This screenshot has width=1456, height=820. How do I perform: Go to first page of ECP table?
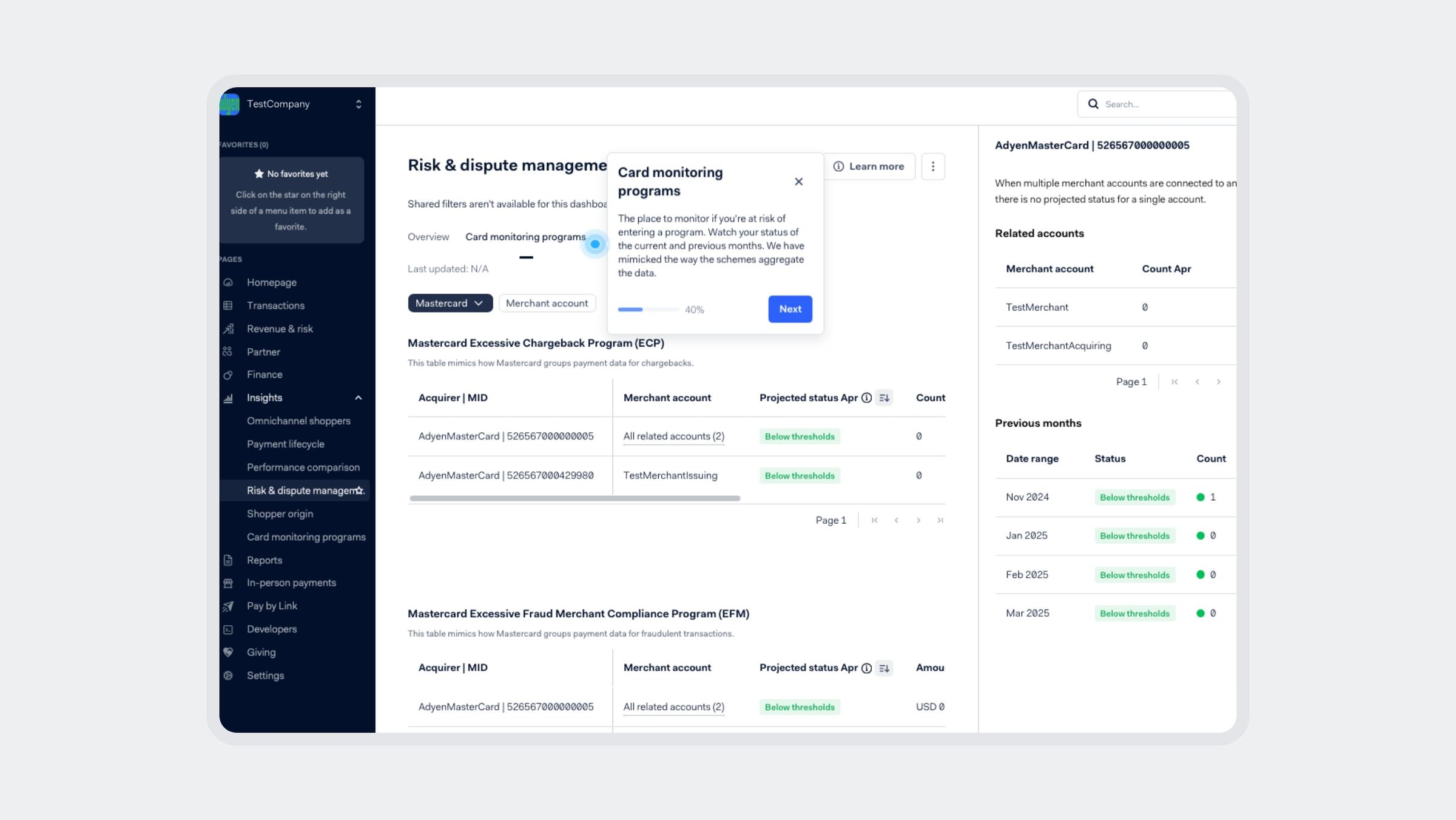tap(875, 520)
